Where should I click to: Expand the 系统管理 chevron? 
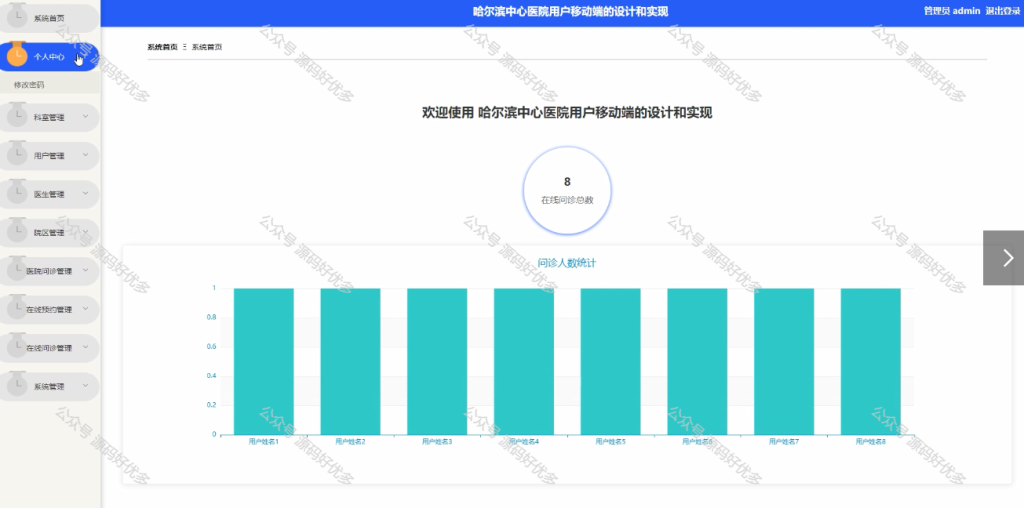click(x=86, y=386)
